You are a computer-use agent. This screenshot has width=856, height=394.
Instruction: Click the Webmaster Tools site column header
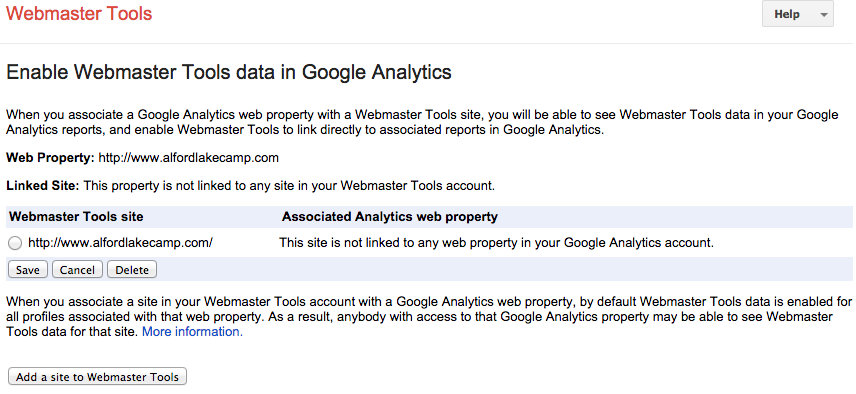(76, 217)
